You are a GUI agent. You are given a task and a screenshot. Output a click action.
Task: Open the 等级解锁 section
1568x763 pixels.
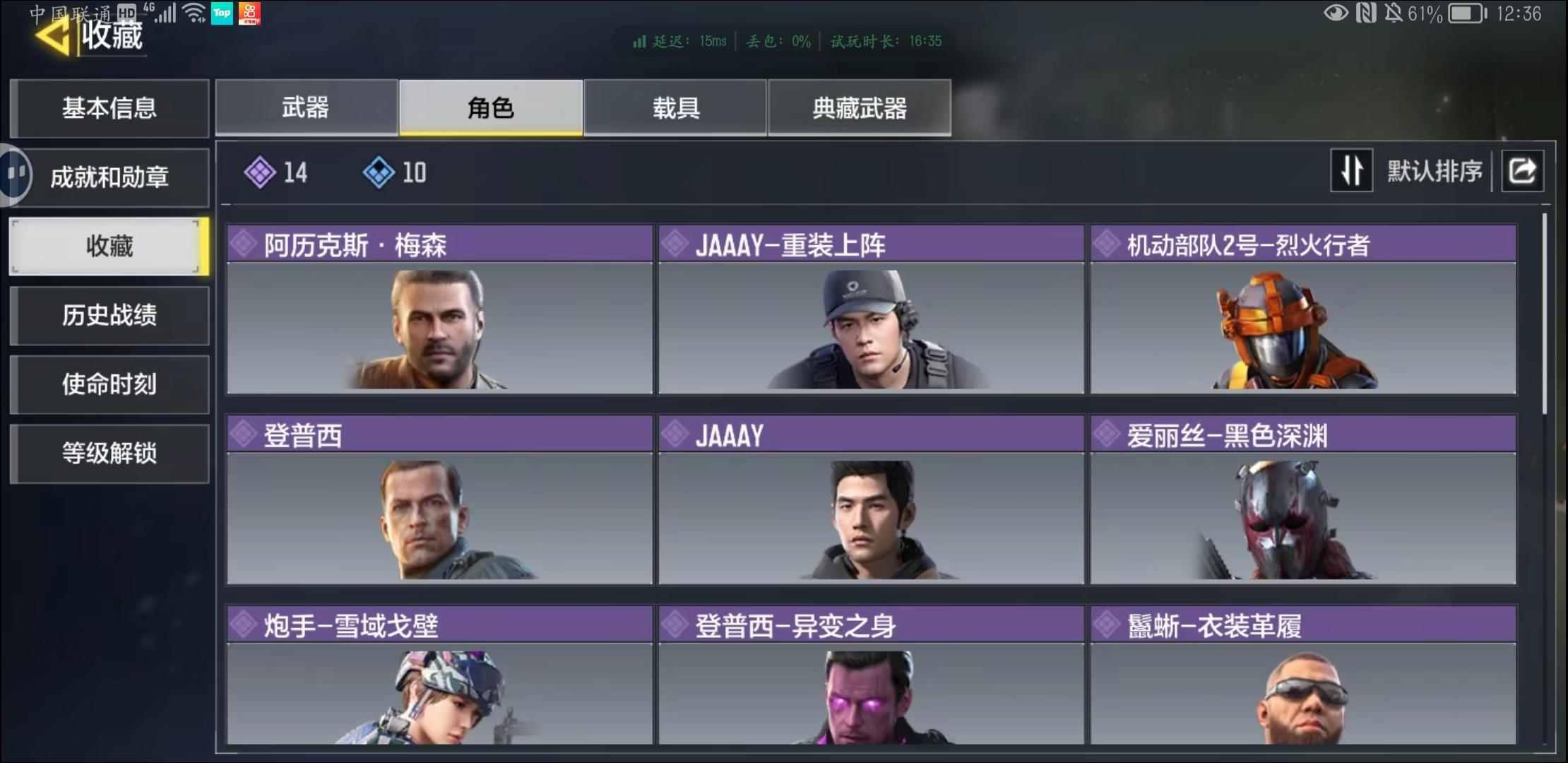[109, 454]
